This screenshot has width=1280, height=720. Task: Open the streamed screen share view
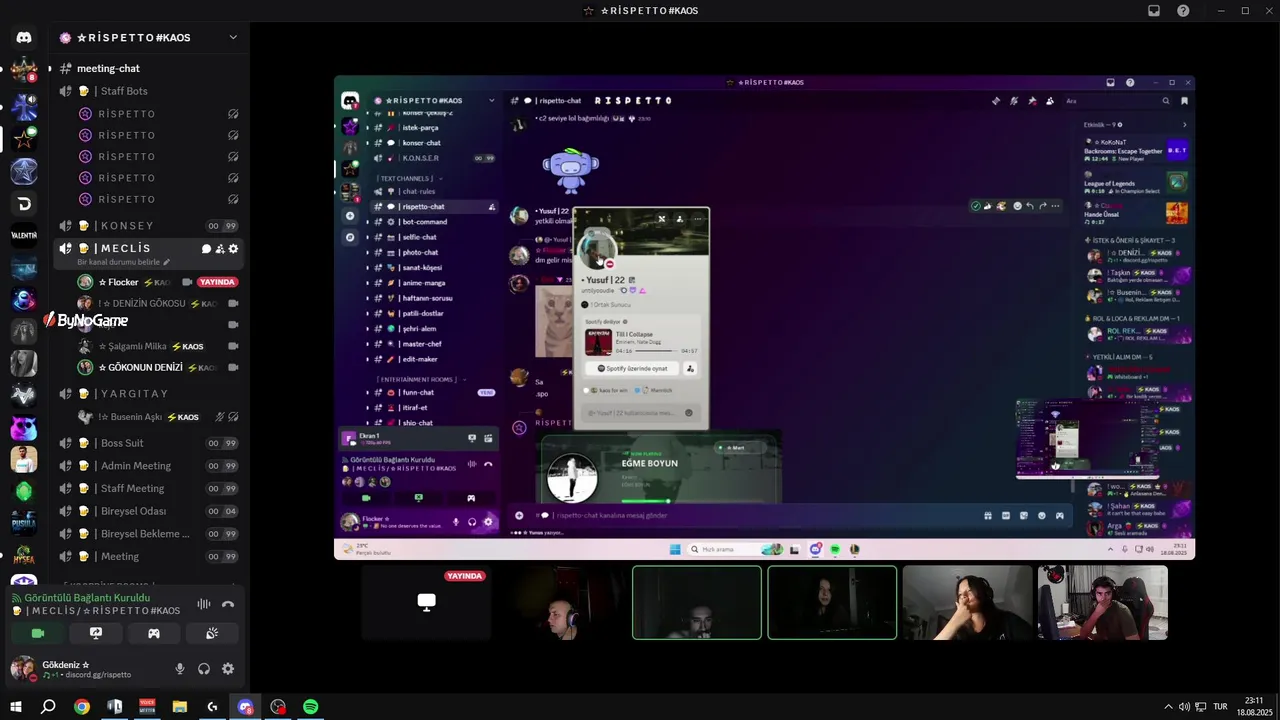coord(764,318)
